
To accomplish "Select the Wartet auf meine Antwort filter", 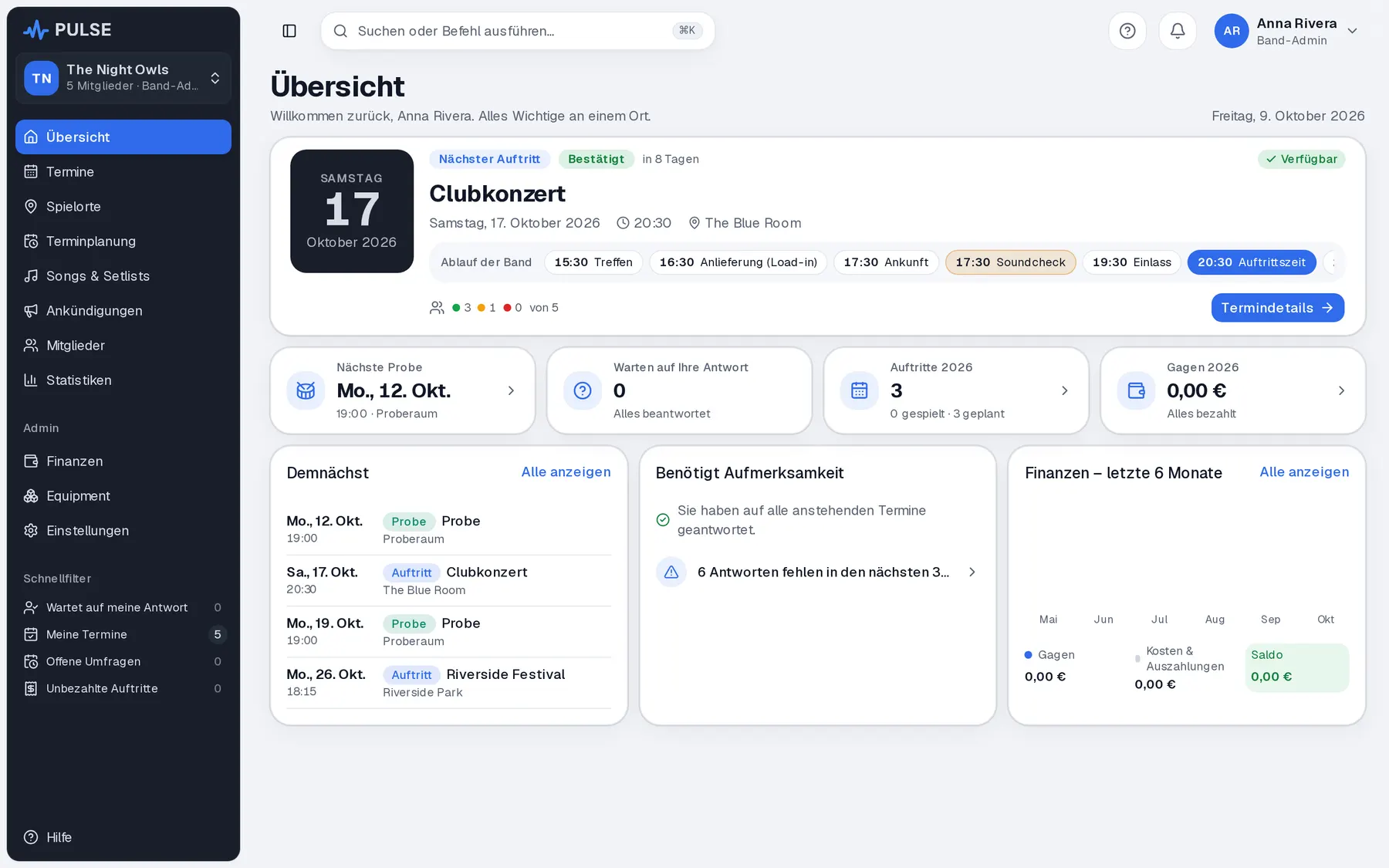I will 123,607.
